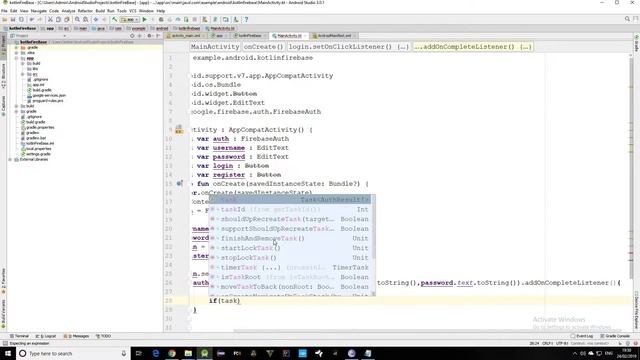The width and height of the screenshot is (640, 360).
Task: Expand the .idea folder in project tree
Action: click(x=17, y=53)
